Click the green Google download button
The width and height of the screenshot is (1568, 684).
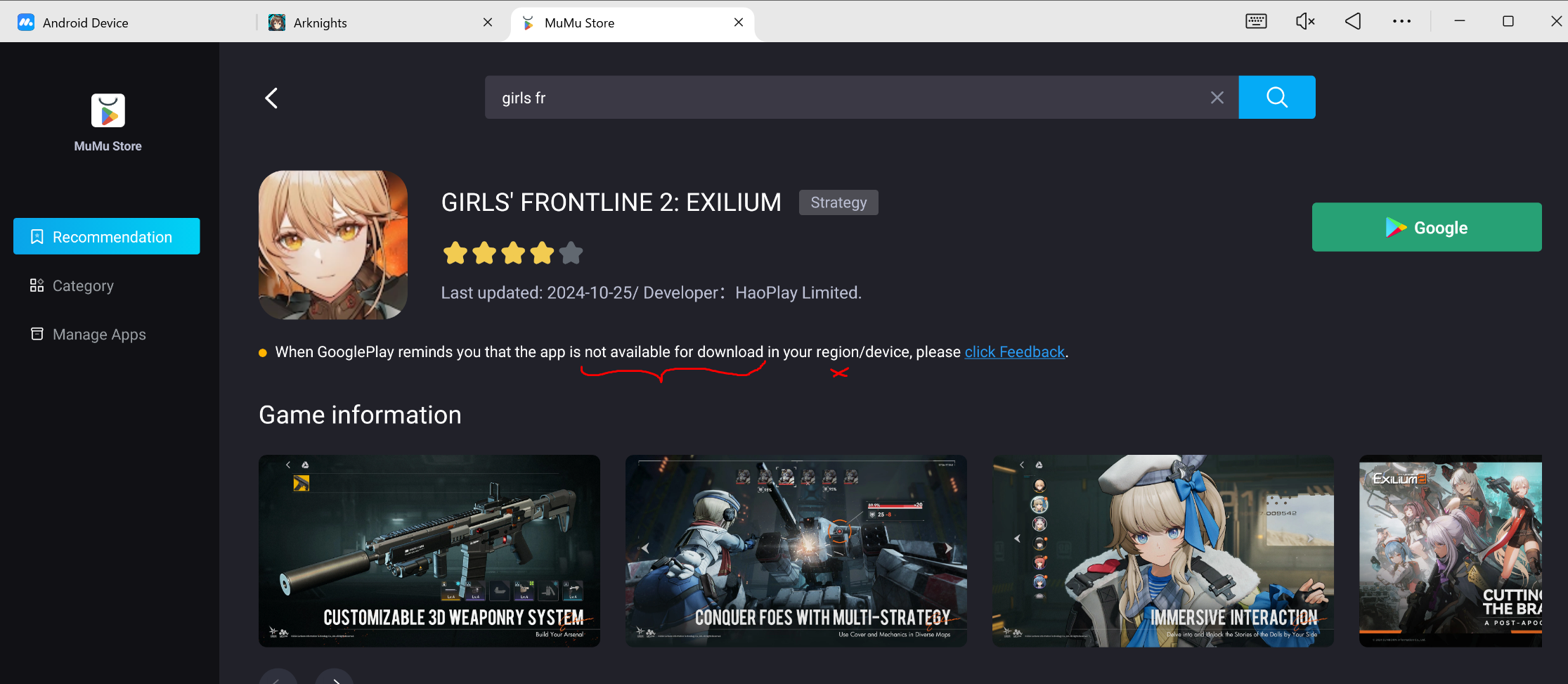pos(1427,227)
